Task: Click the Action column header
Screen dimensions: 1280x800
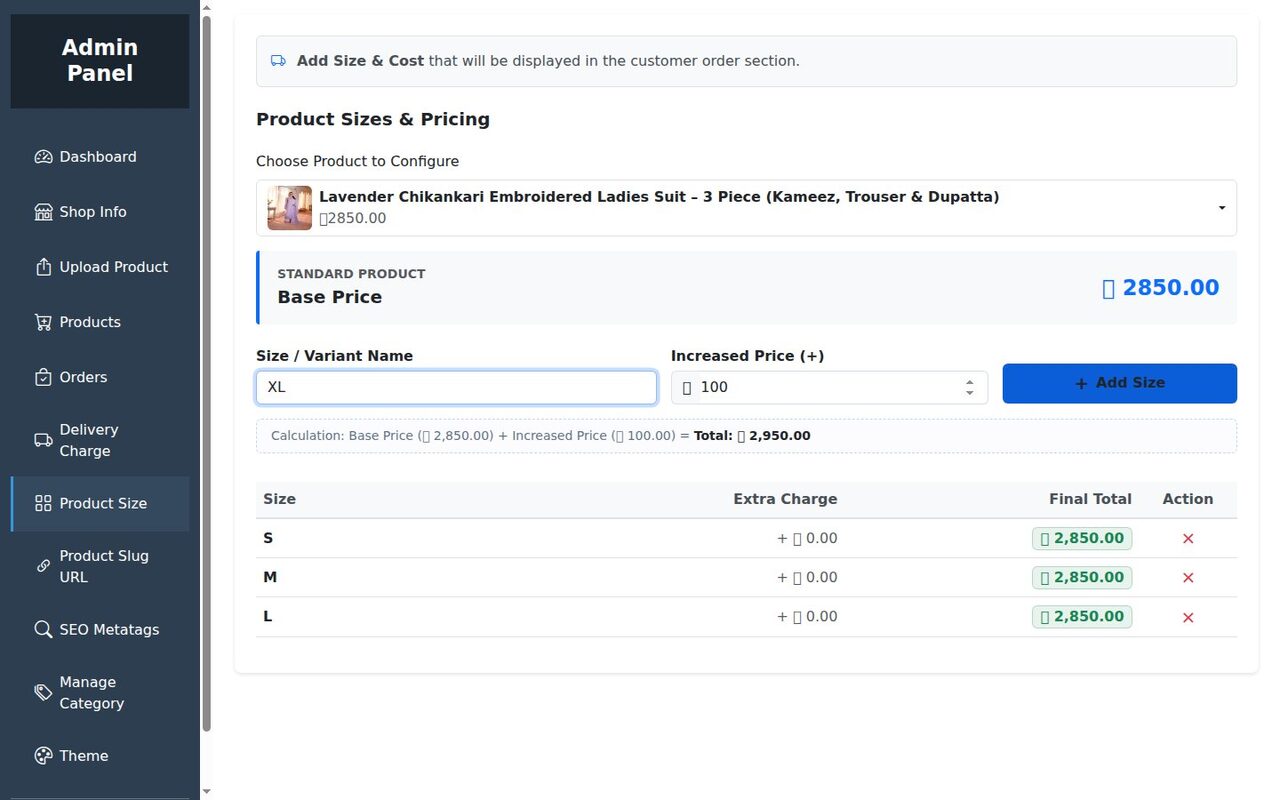Action: tap(1188, 499)
